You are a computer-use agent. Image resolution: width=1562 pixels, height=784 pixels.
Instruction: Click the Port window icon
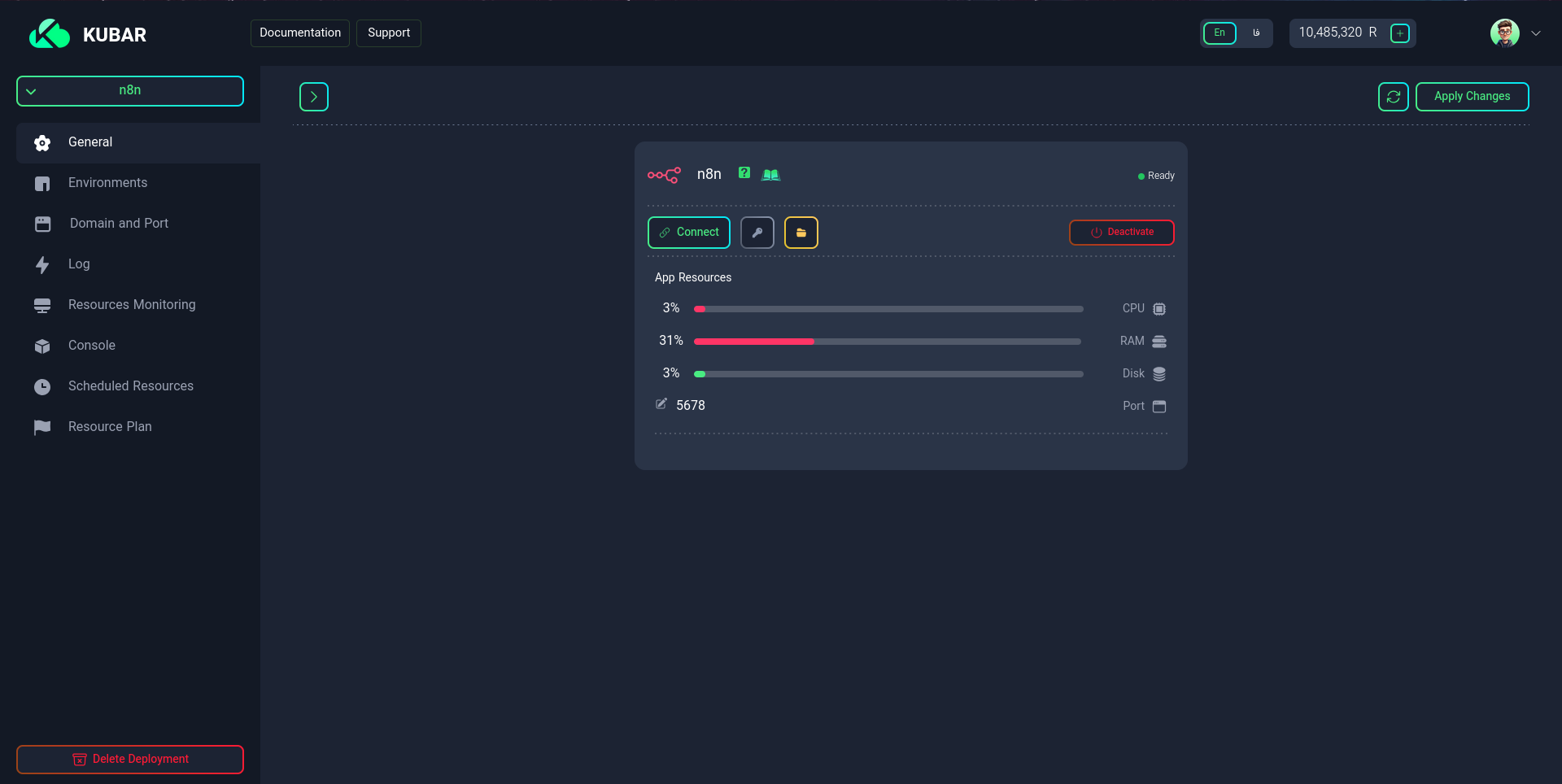[1159, 407]
